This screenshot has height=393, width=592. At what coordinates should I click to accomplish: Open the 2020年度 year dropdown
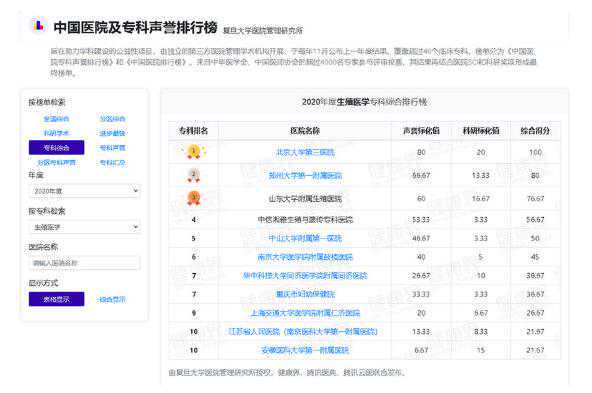tap(85, 191)
